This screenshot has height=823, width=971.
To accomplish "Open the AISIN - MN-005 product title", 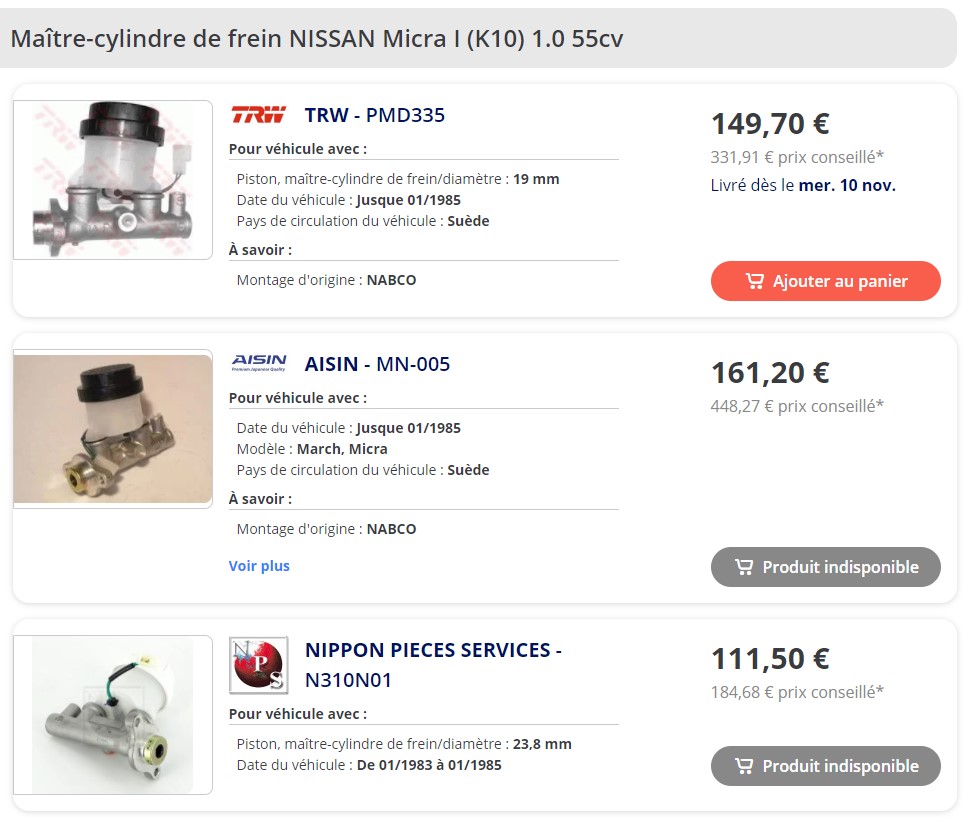I will 377,364.
